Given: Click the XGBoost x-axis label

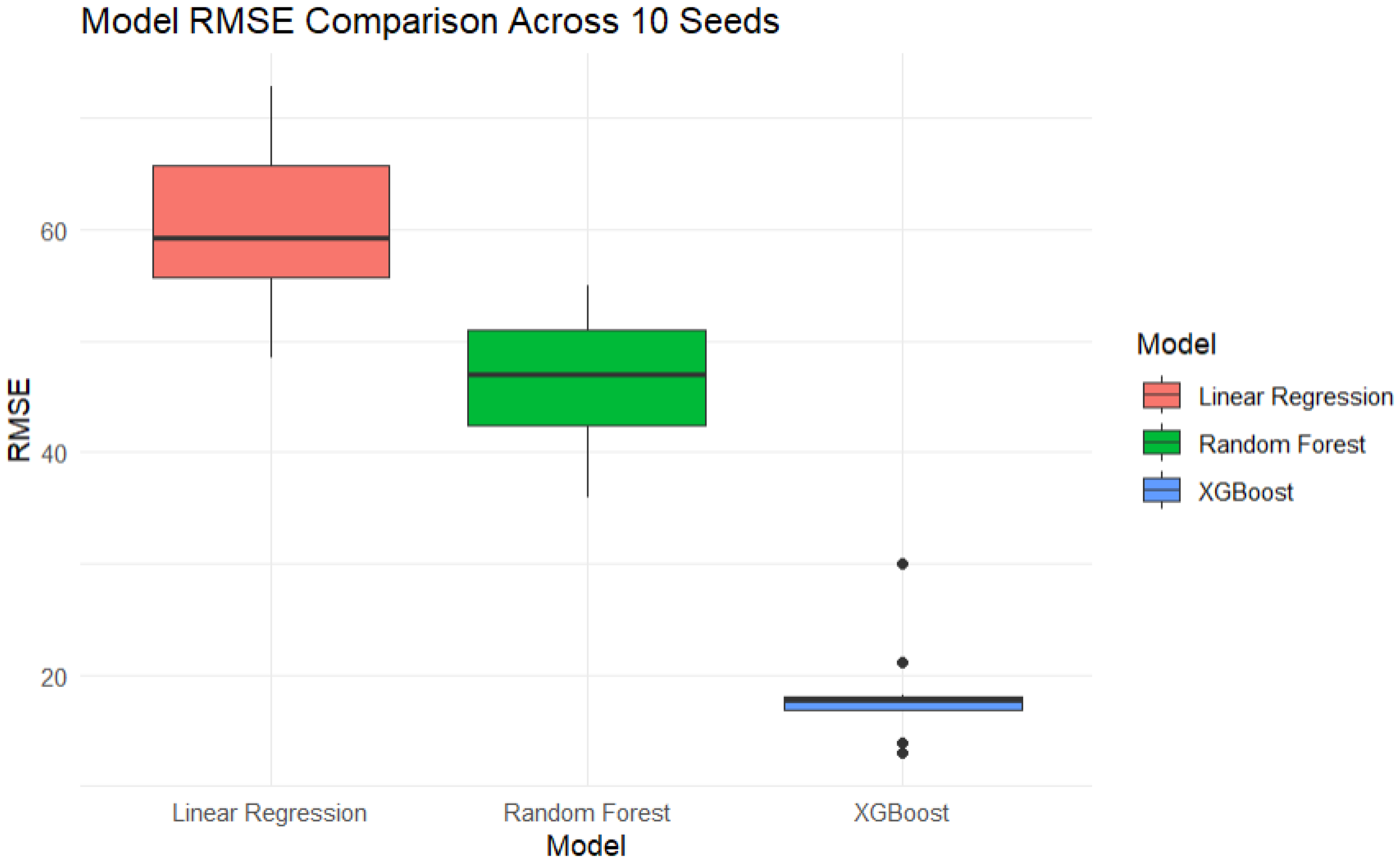Looking at the screenshot, I should [901, 813].
